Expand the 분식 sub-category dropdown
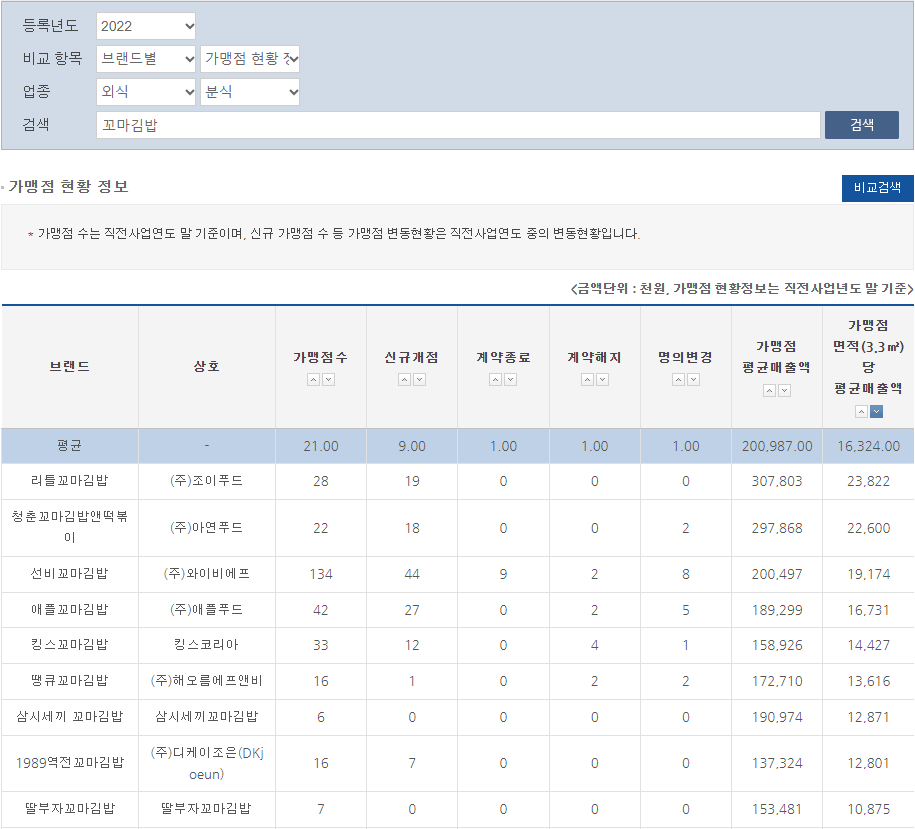This screenshot has width=915, height=829. (250, 92)
